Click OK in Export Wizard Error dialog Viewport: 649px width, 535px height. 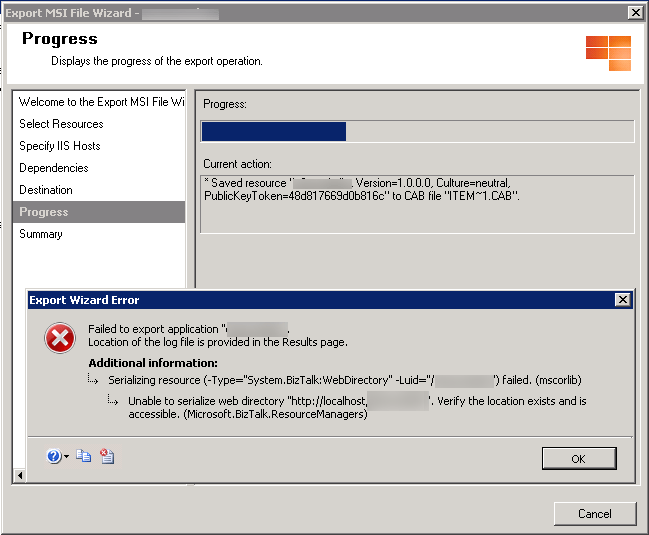(x=579, y=458)
